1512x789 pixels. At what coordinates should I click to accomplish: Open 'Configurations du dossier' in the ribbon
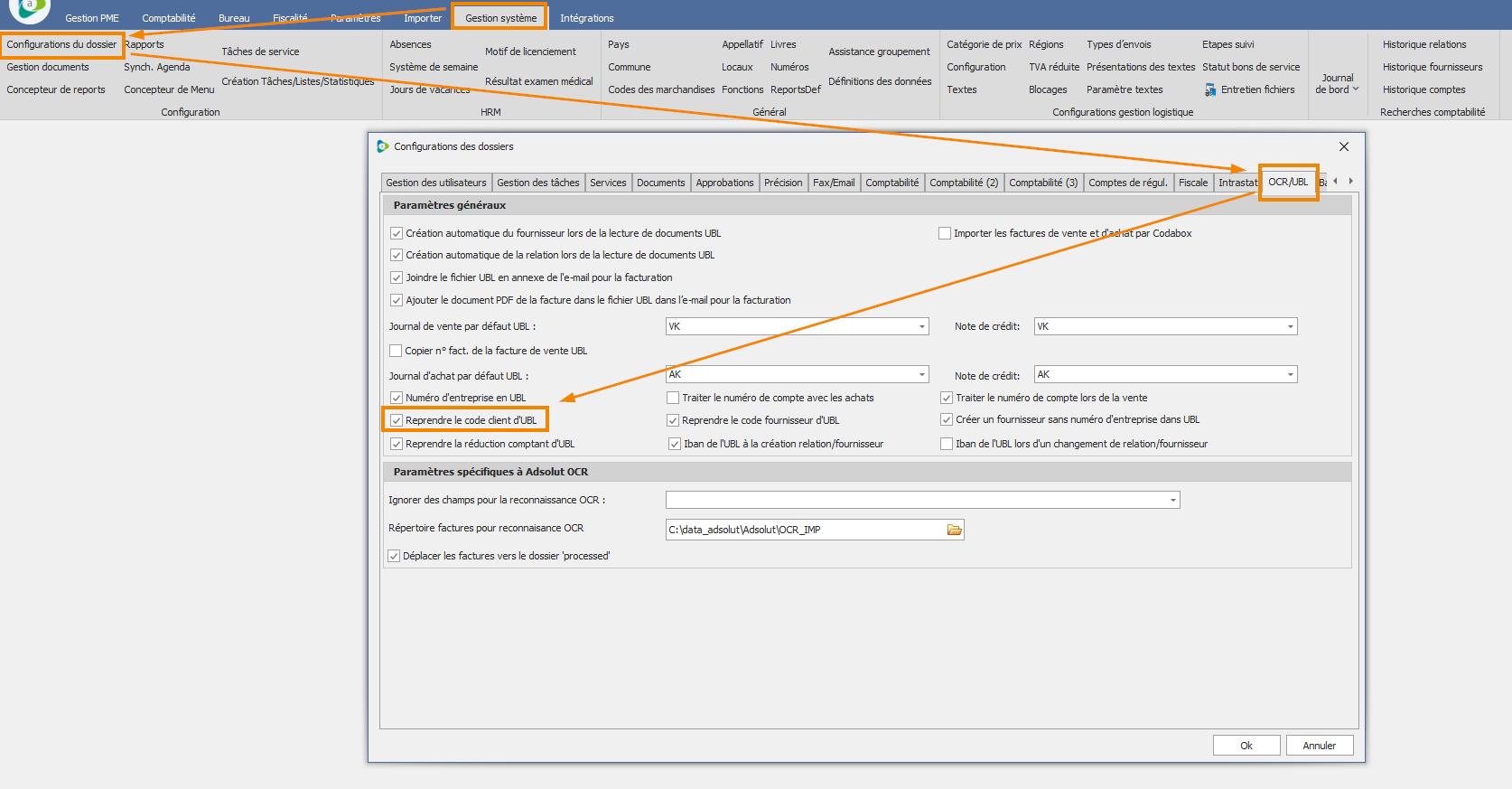[x=61, y=44]
